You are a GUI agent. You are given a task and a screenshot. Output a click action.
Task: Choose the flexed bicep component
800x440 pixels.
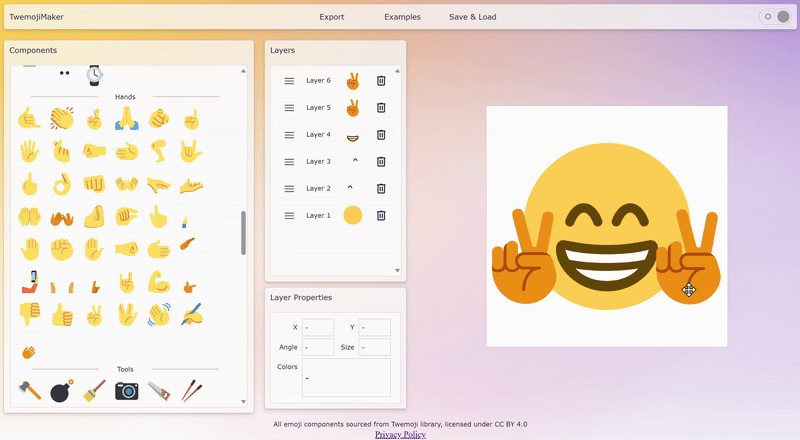[x=158, y=282]
